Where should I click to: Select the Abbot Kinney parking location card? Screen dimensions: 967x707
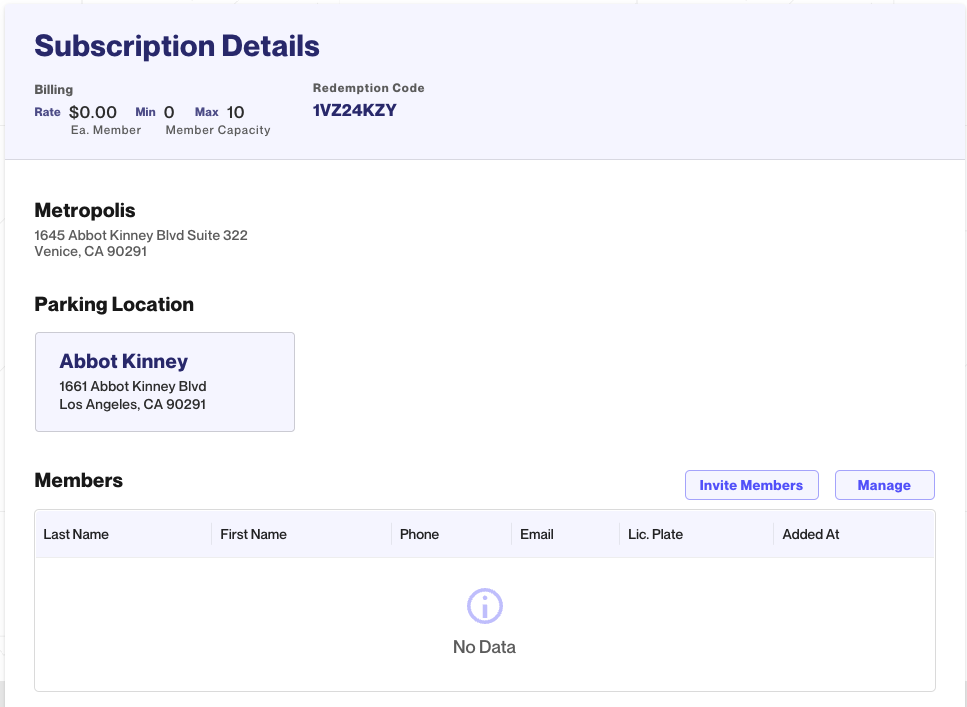point(165,382)
